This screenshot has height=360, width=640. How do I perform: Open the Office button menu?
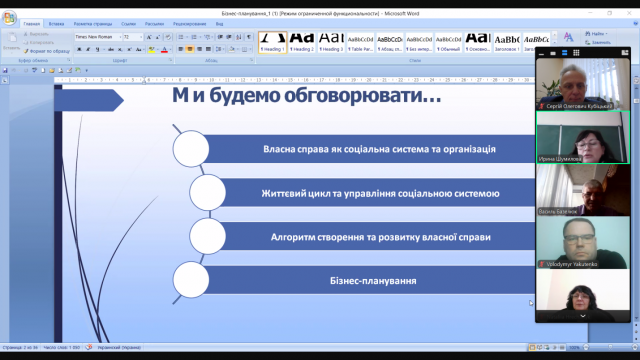(9, 18)
